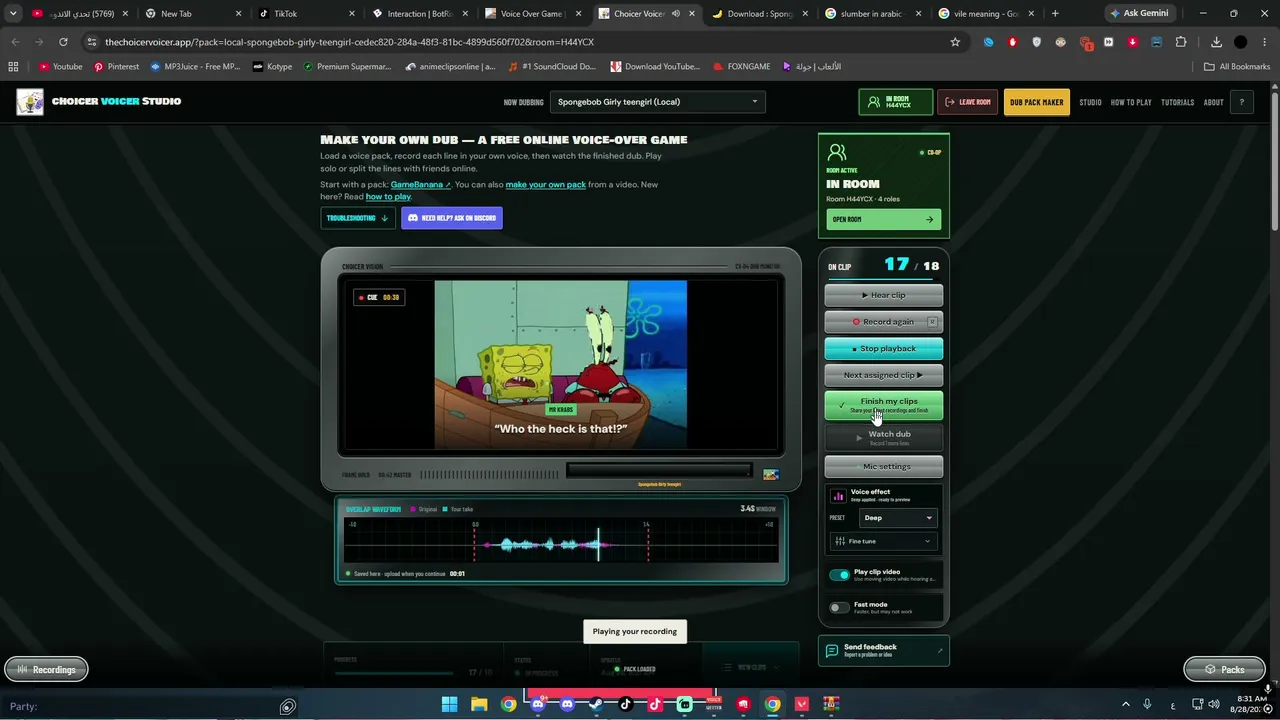Open the Tutorials nav item
This screenshot has width=1280, height=720.
[1178, 102]
